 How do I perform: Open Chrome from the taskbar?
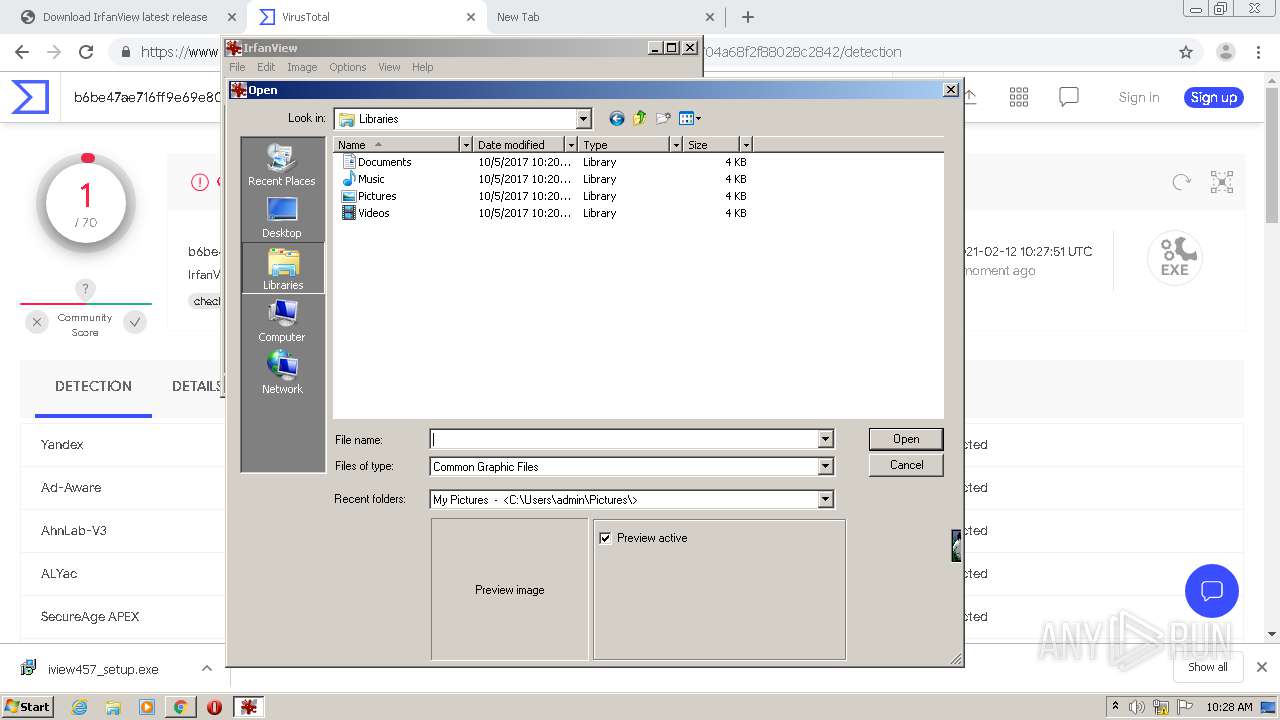[x=180, y=707]
